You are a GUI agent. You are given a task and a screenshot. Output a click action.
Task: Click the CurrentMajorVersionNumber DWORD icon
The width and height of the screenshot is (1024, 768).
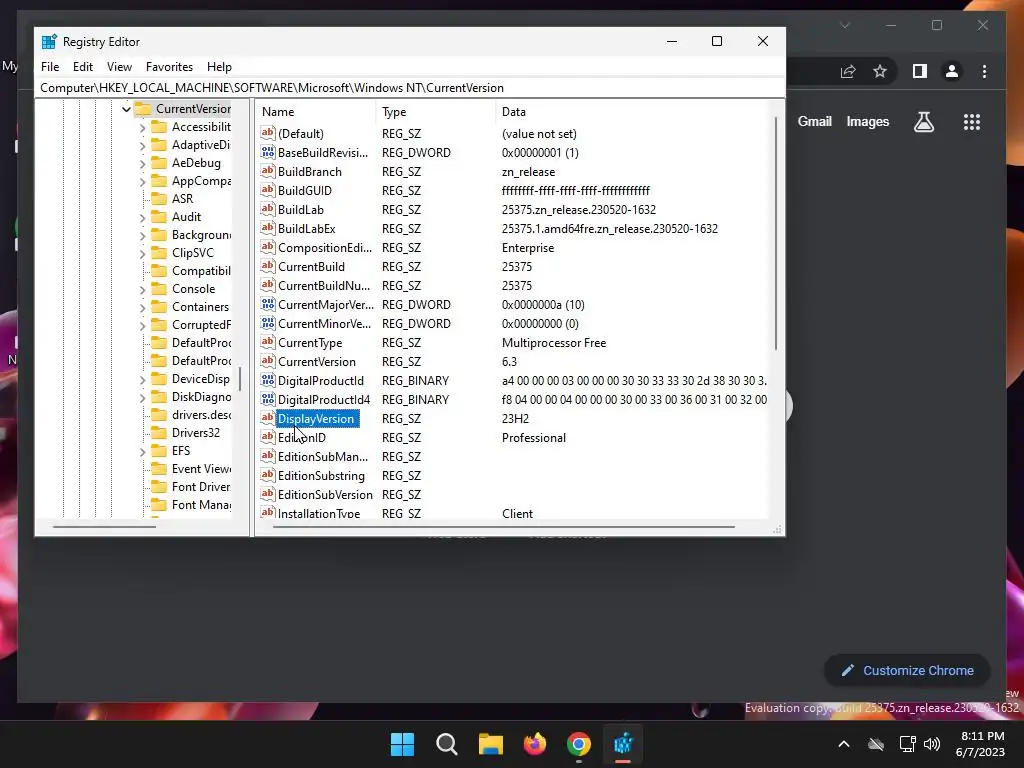click(x=268, y=304)
